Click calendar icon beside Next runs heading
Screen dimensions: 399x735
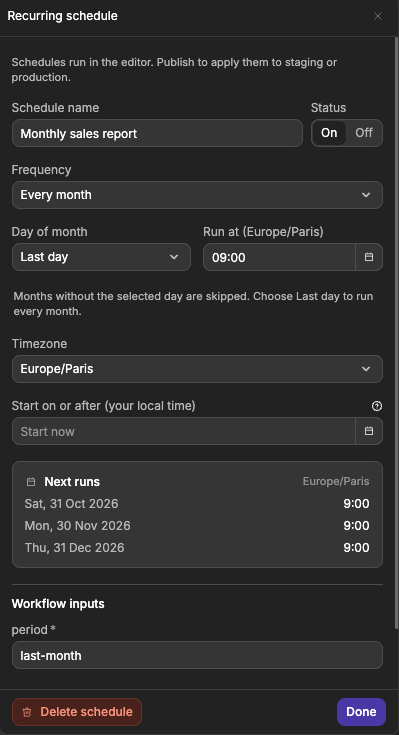click(31, 482)
